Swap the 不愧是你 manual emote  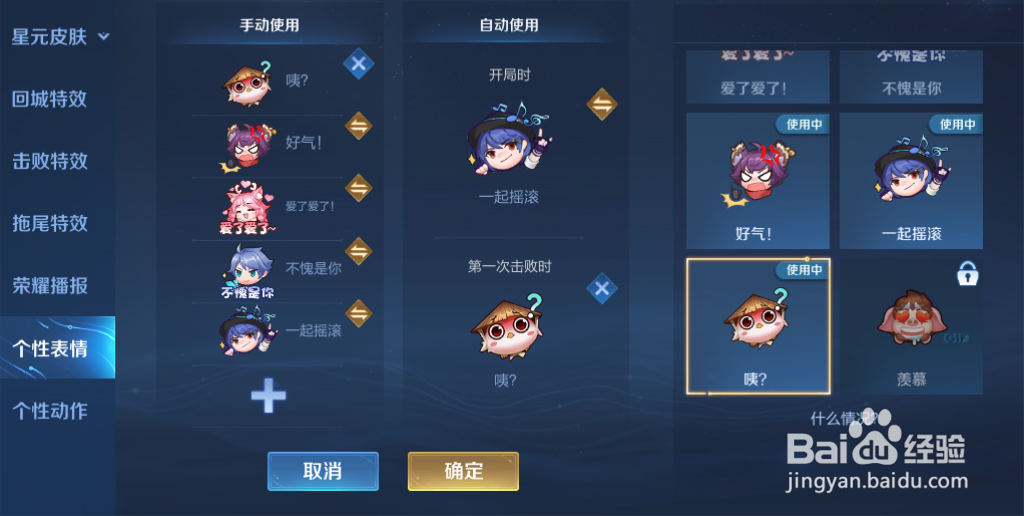point(359,250)
